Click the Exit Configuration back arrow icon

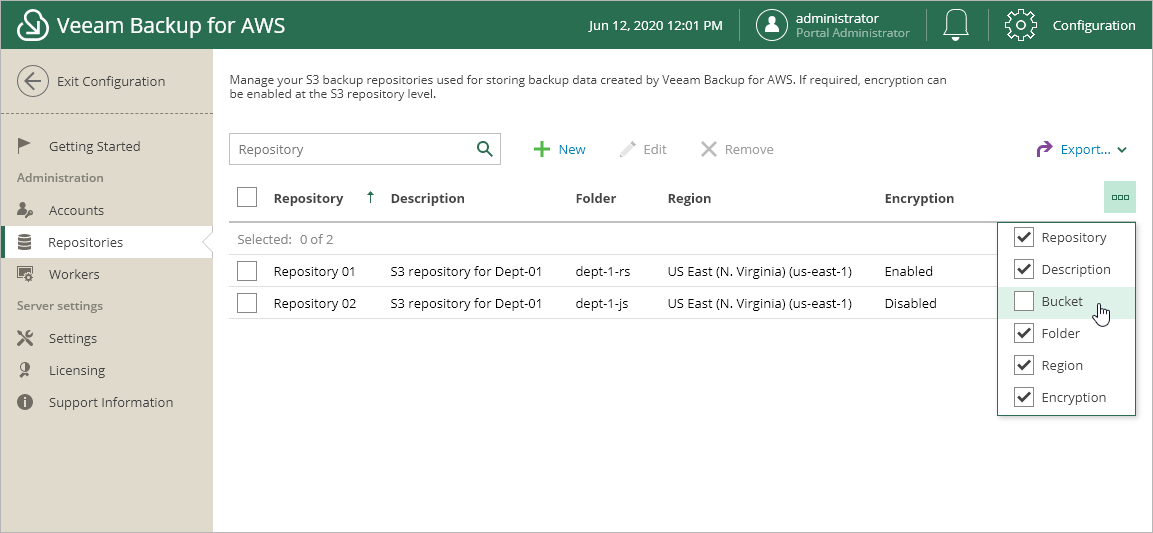32,82
